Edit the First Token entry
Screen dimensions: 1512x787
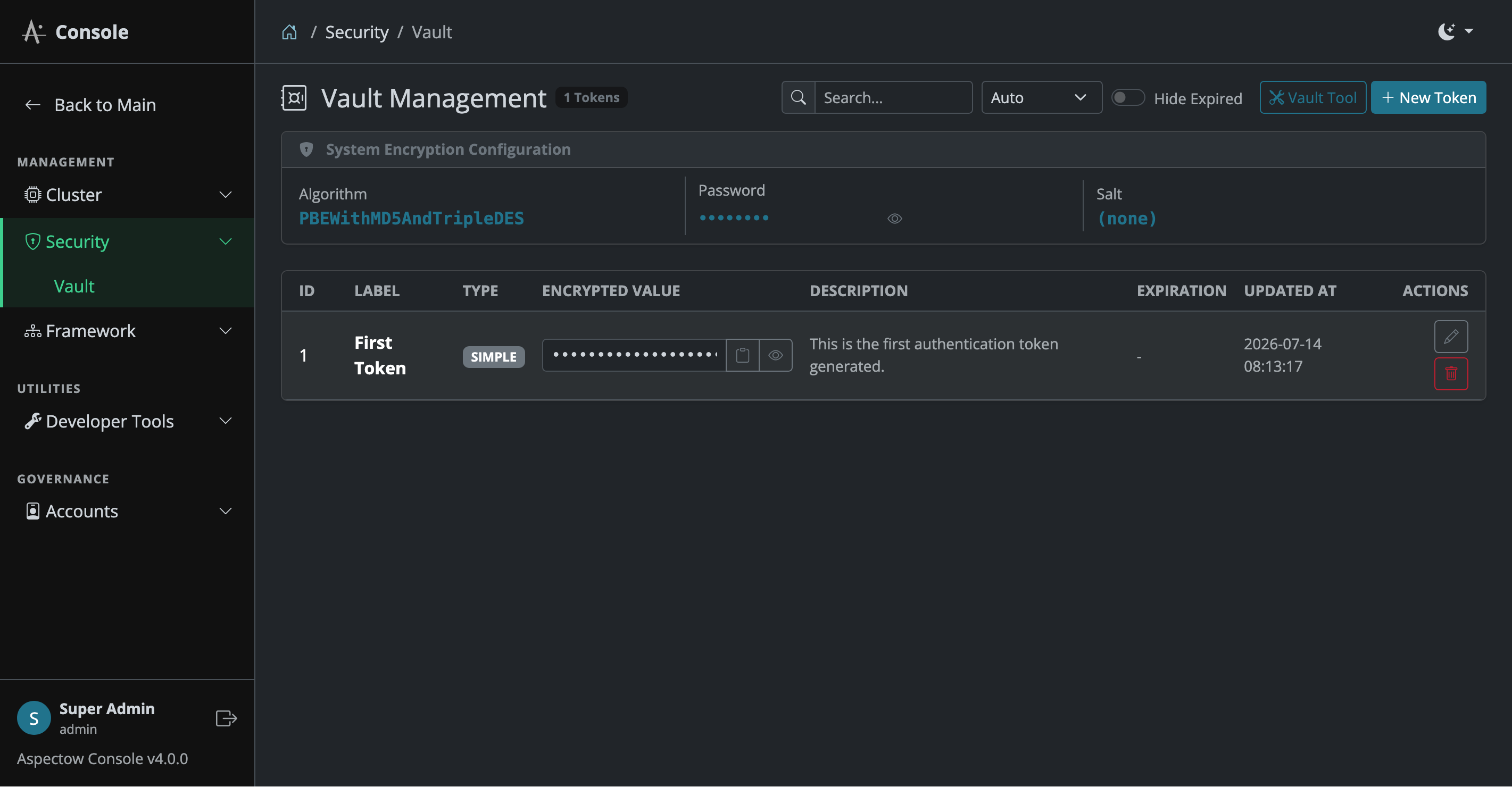[x=1451, y=337]
